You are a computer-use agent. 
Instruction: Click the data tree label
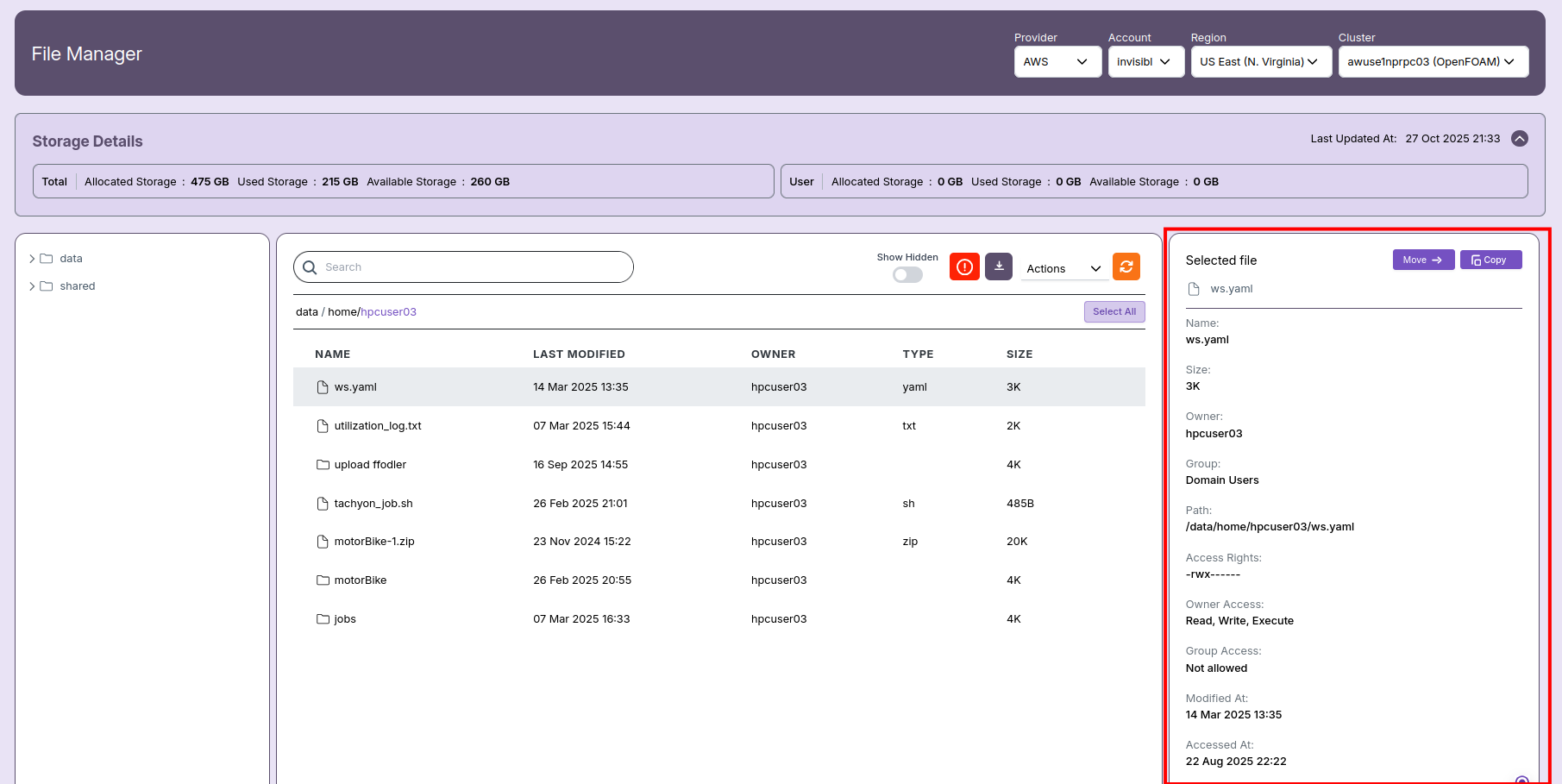pyautogui.click(x=72, y=259)
